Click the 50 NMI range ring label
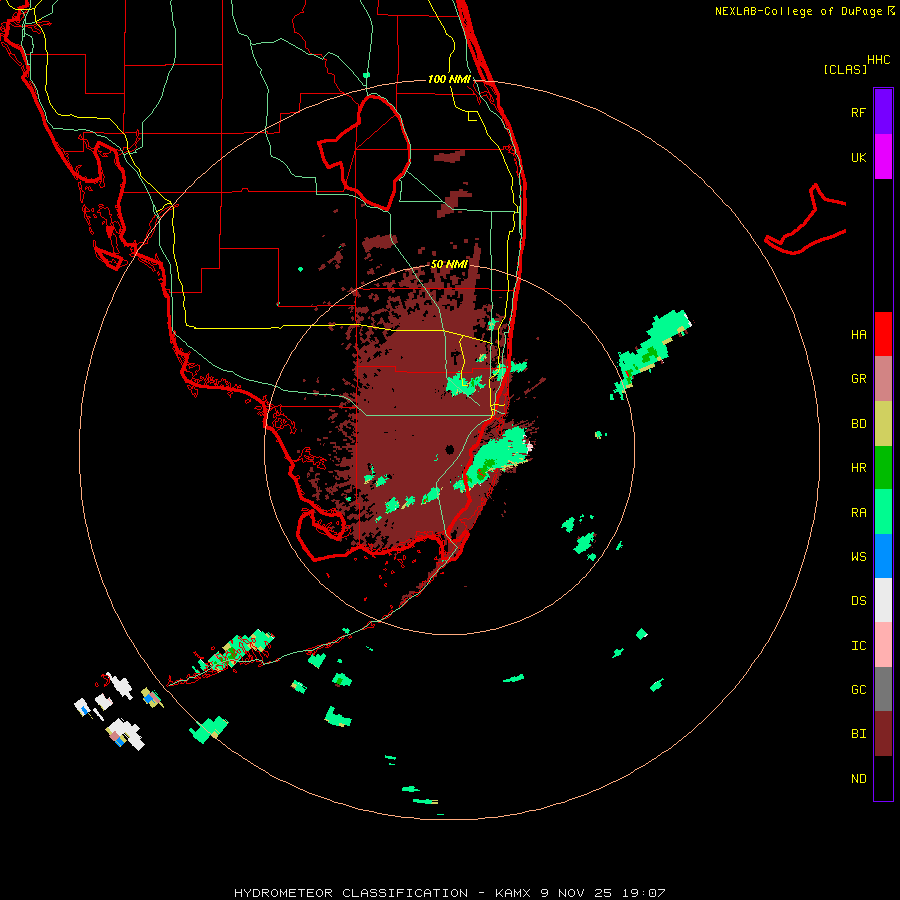The image size is (900, 900). tap(449, 264)
